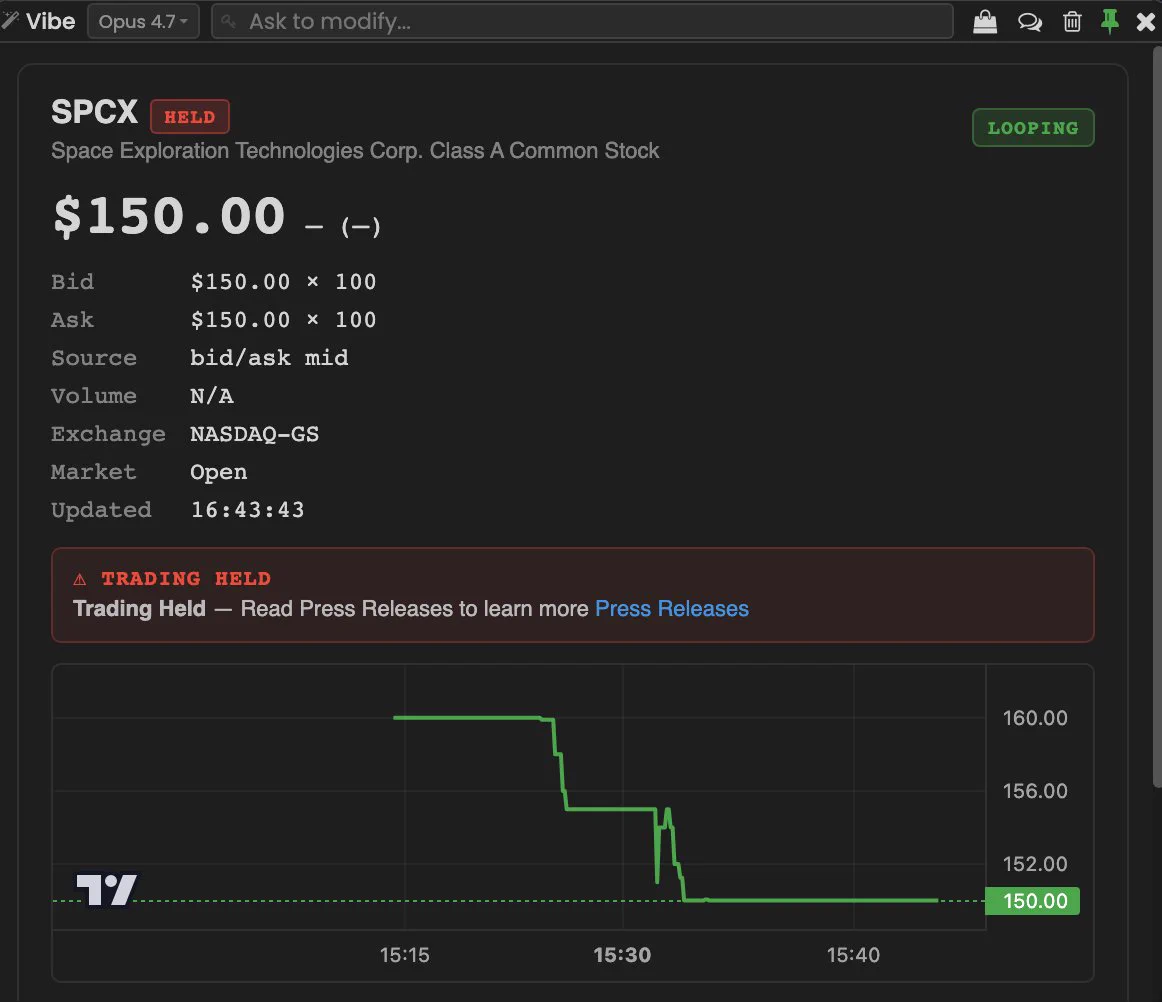
Task: Click the 15:40 time axis label
Action: tap(853, 955)
